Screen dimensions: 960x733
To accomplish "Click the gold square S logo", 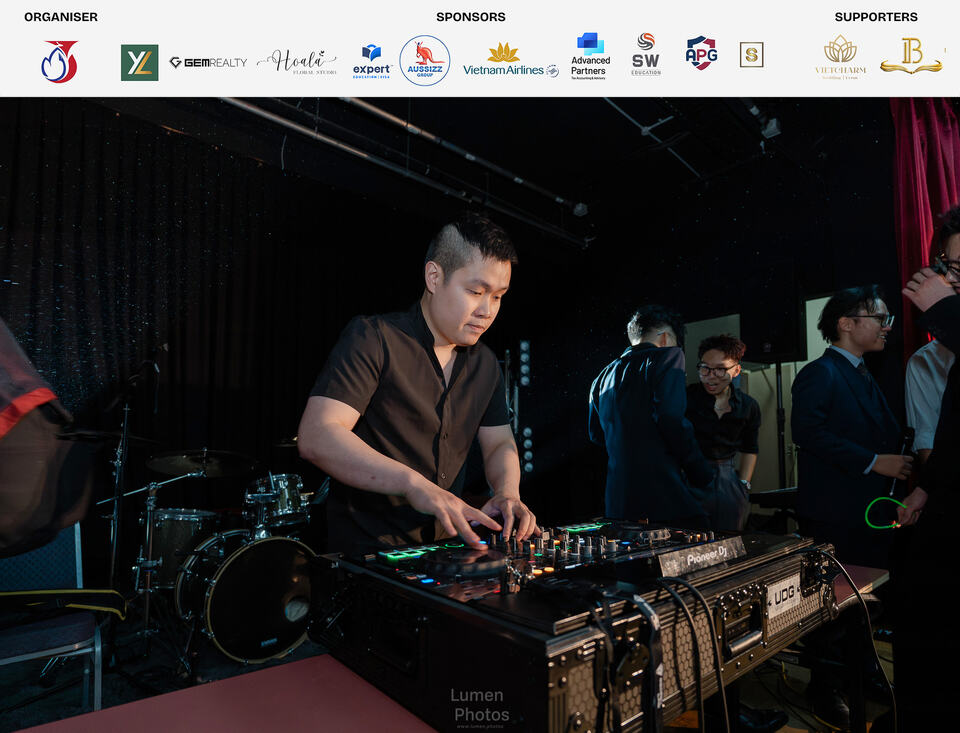I will click(751, 55).
